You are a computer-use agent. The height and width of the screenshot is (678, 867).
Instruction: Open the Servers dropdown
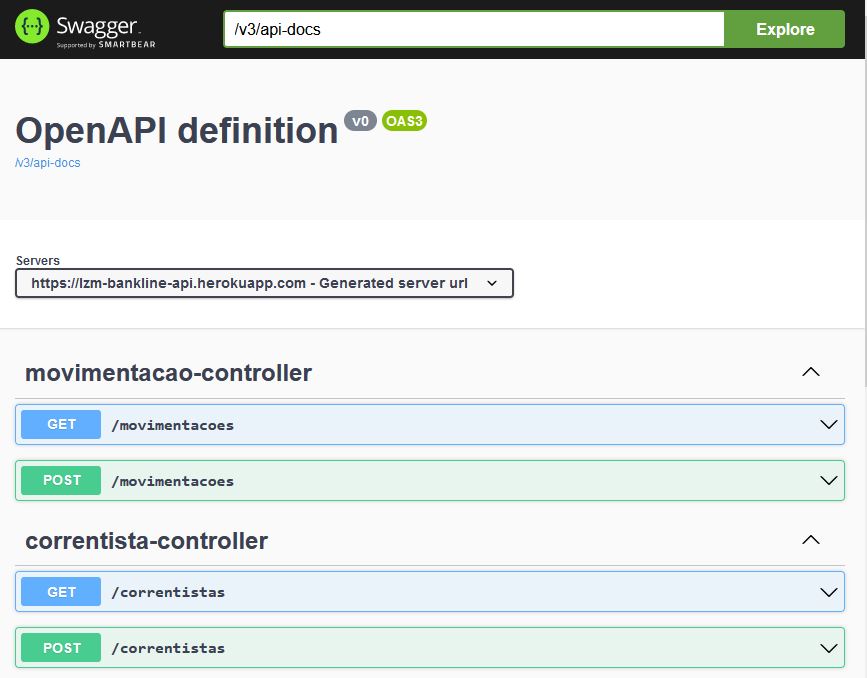[x=263, y=283]
